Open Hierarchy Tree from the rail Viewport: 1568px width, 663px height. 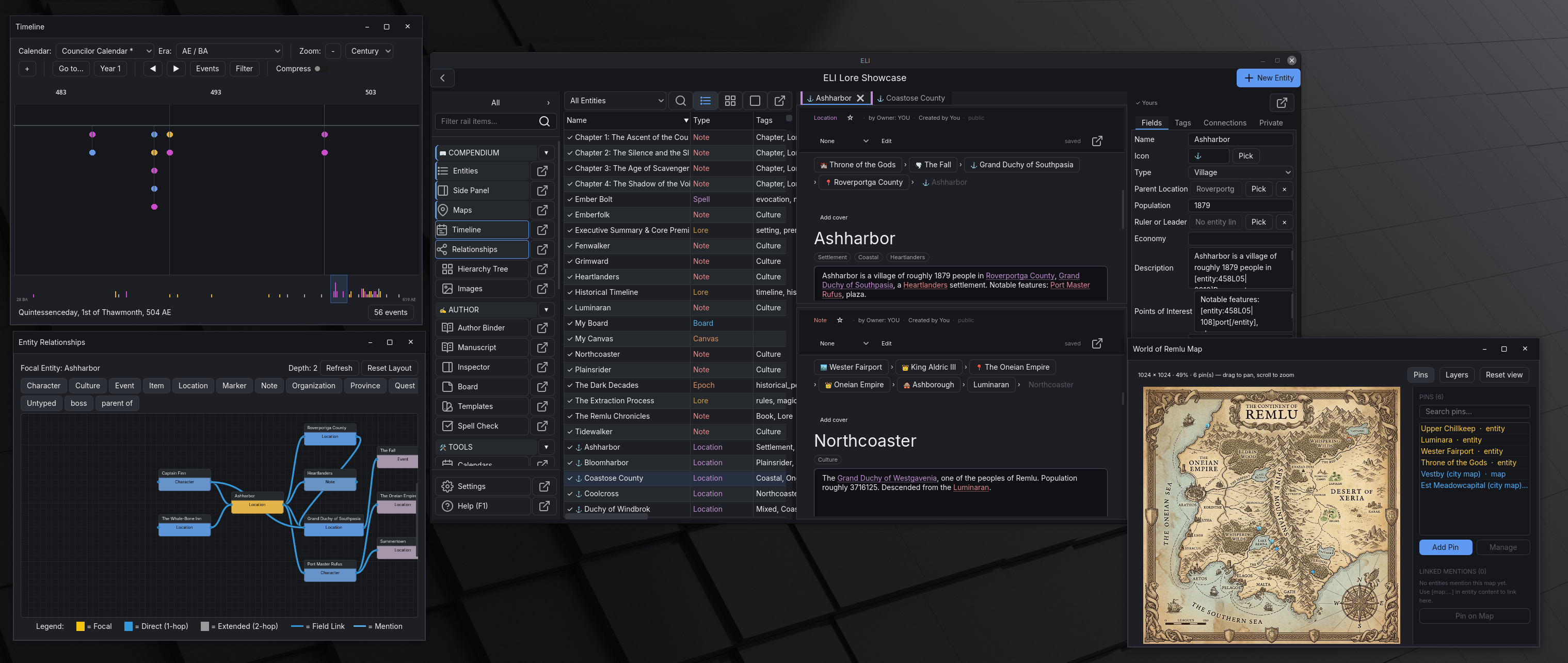482,269
